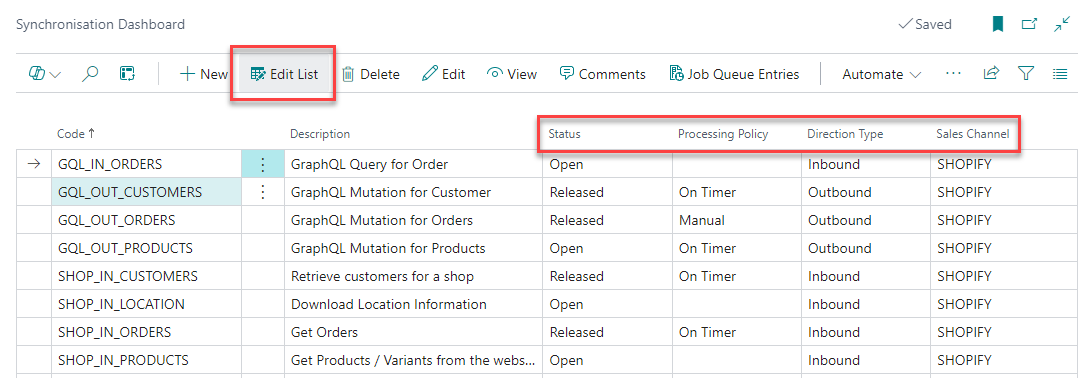Toggle the filter pane funnel icon

coord(1026,74)
